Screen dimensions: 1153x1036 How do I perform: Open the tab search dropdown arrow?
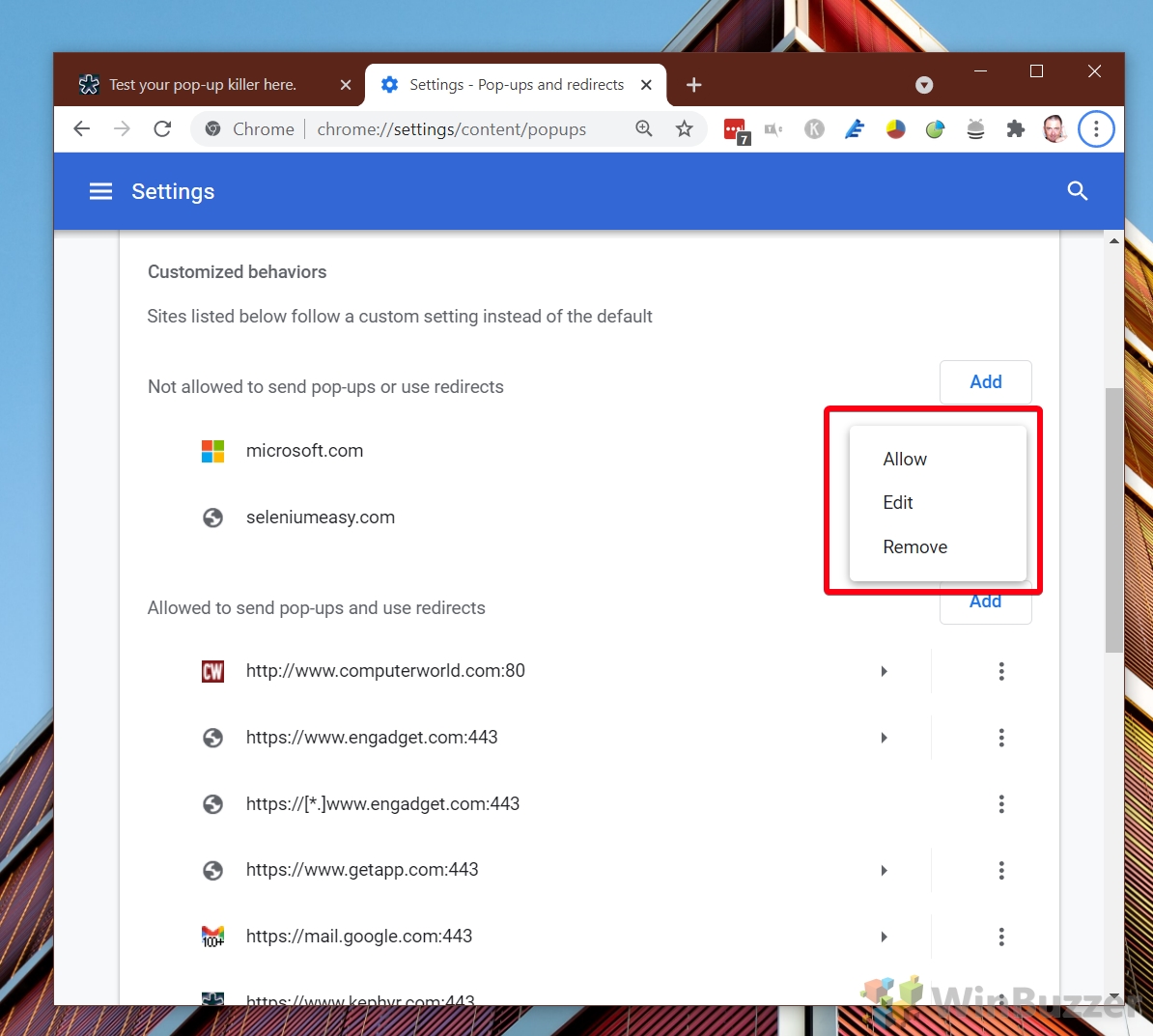coord(924,85)
